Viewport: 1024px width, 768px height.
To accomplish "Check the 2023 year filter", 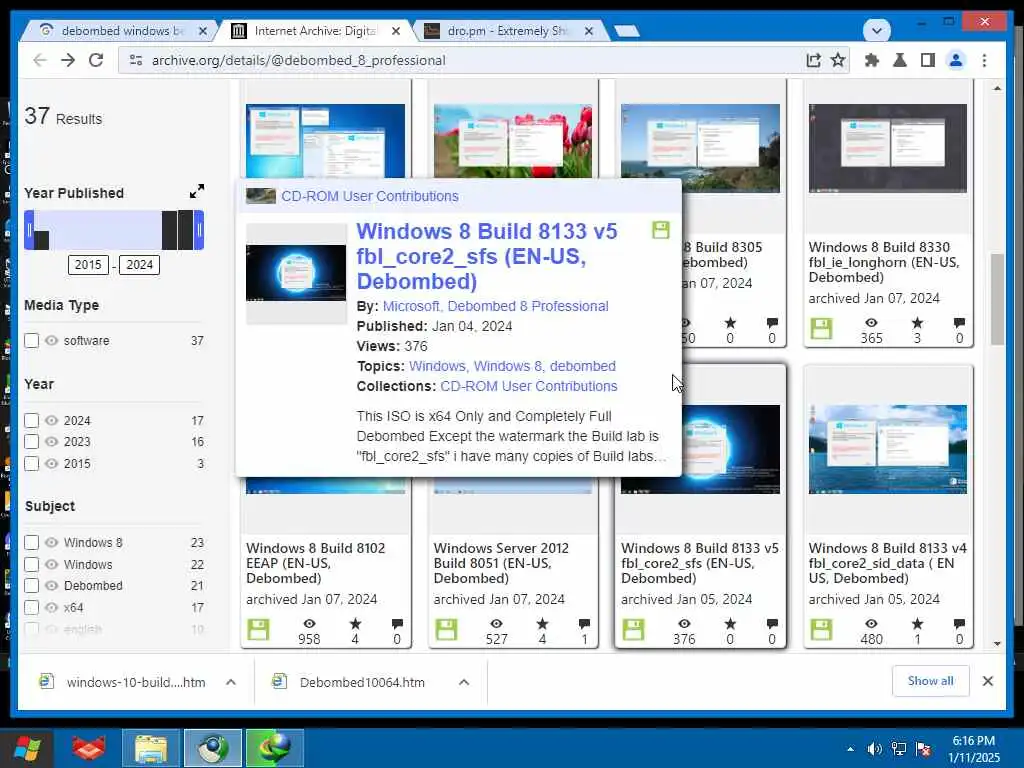I will coord(31,441).
